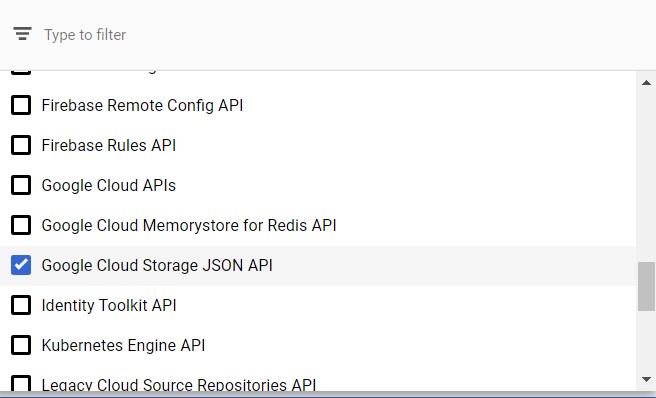Uncheck the Google Cloud Storage JSON API checkbox
Viewport: 656px width, 398px height.
[x=21, y=265]
